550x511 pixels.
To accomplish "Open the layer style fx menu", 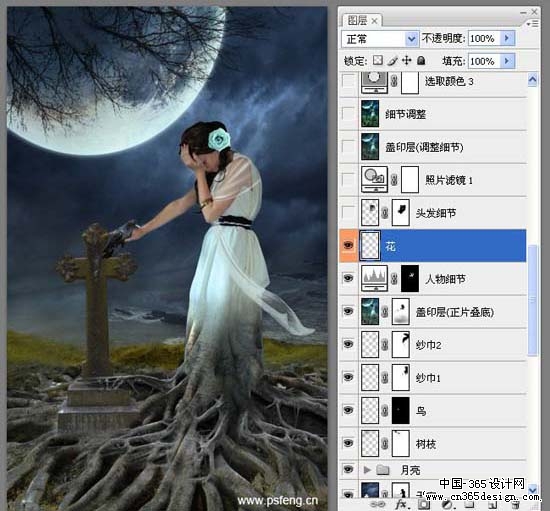I will pyautogui.click(x=401, y=505).
